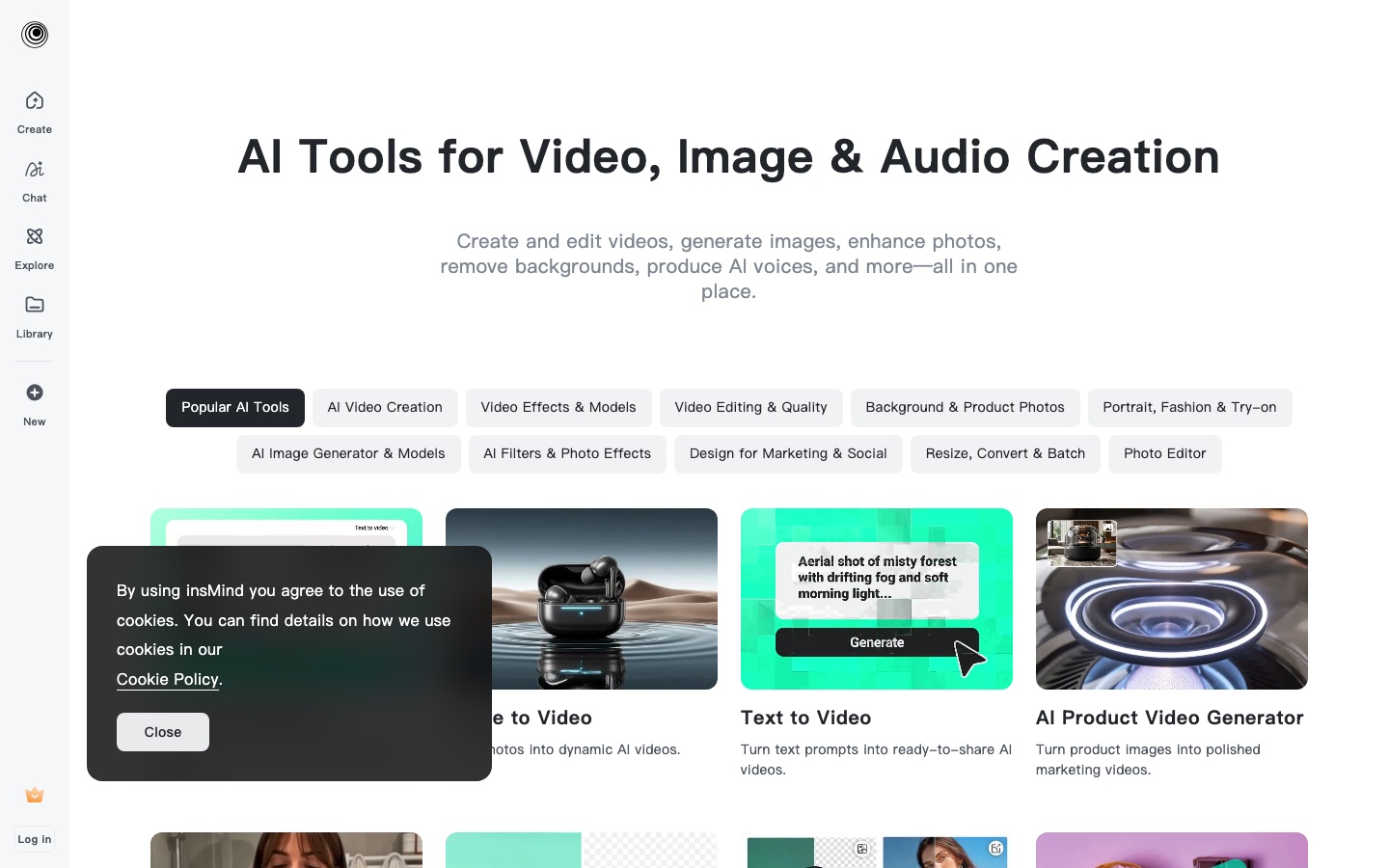Open Background & Product Photos tab
The image size is (1389, 868).
point(966,408)
